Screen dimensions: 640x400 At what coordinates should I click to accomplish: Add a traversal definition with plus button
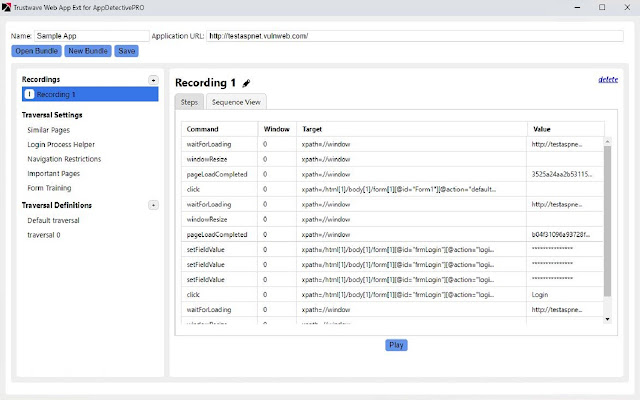click(x=153, y=205)
